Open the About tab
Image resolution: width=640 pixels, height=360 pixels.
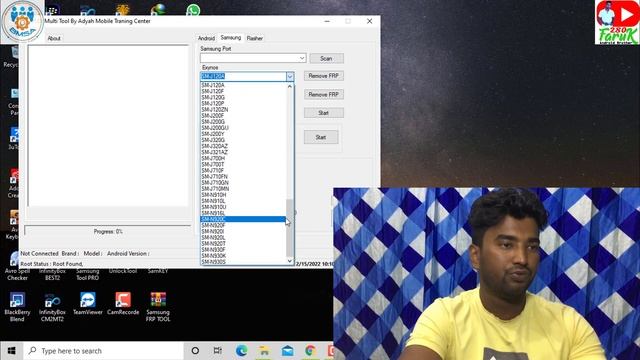click(x=54, y=38)
